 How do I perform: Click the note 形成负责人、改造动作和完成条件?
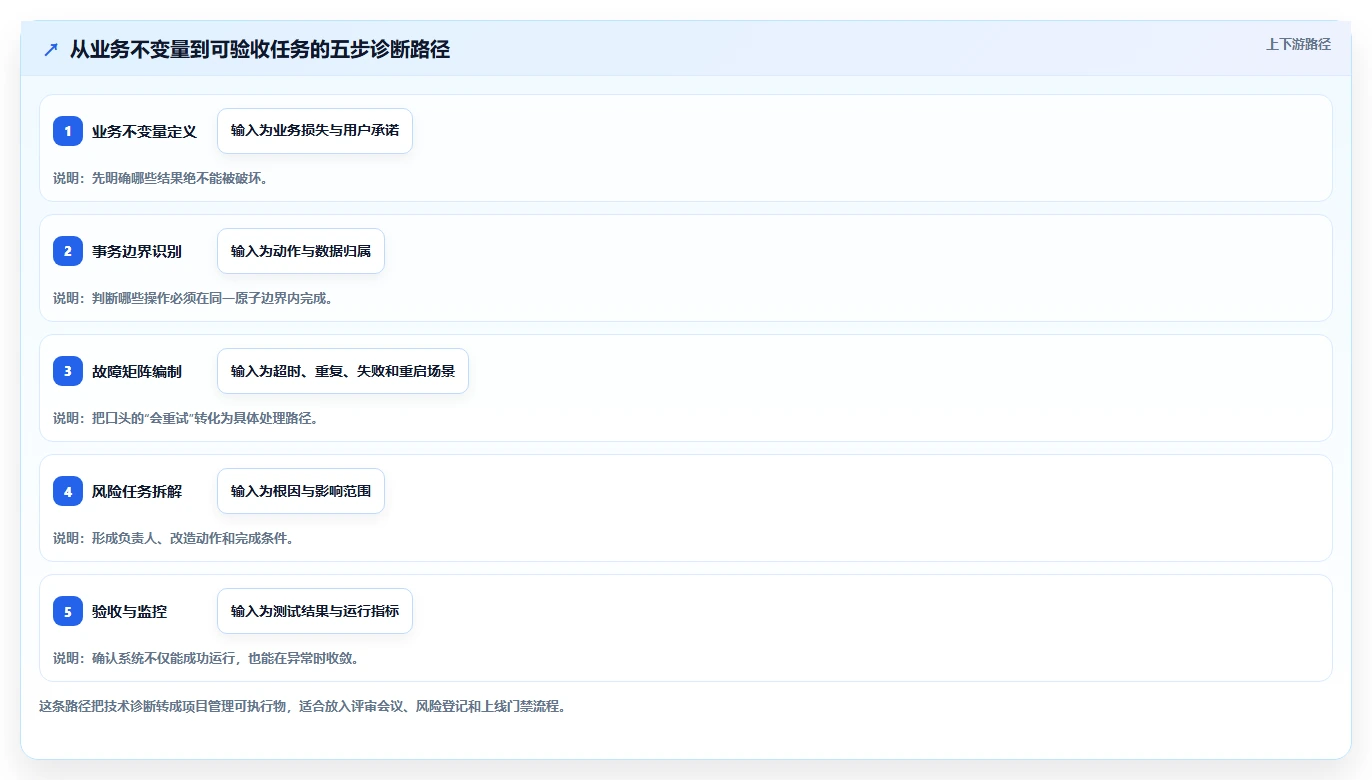click(174, 538)
